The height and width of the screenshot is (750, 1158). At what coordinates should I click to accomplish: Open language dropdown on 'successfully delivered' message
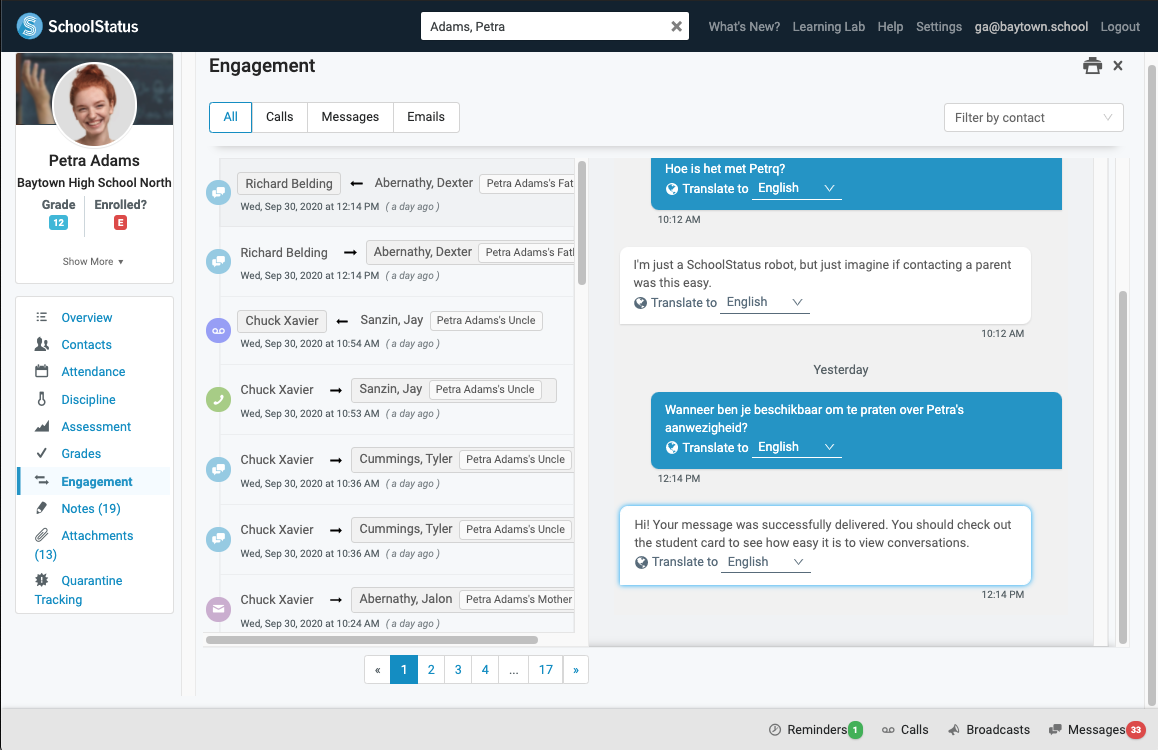[766, 562]
